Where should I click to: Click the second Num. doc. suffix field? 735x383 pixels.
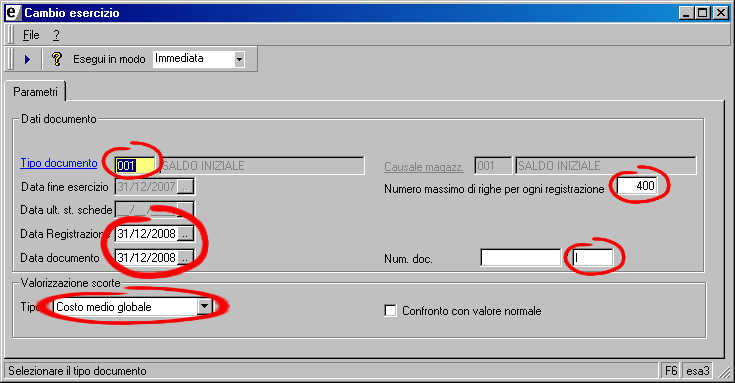pyautogui.click(x=593, y=258)
